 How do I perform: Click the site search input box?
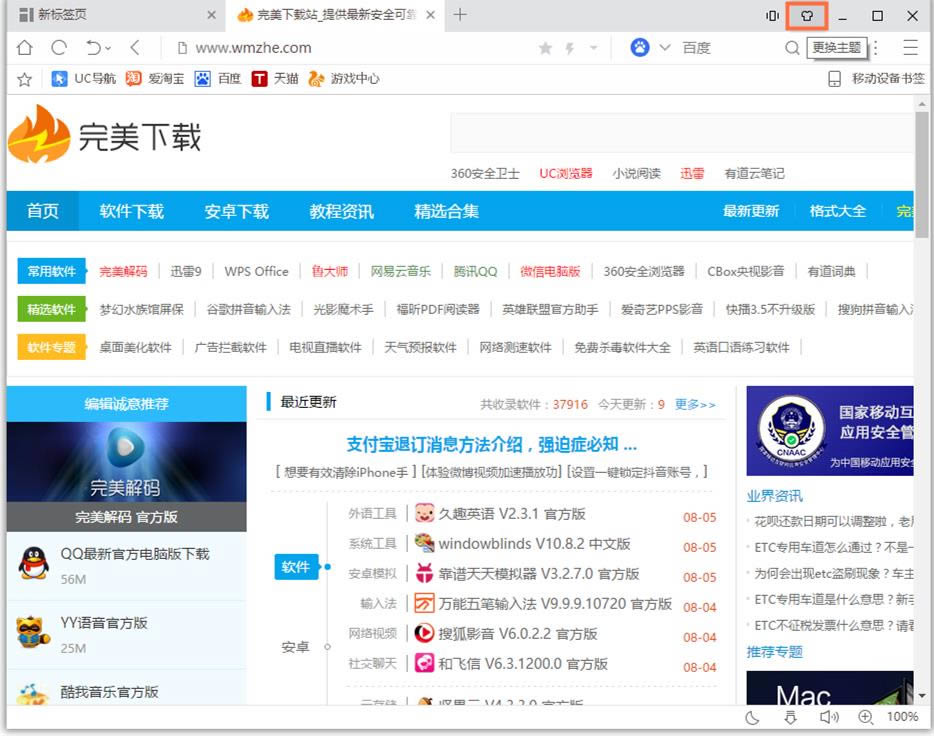[x=680, y=133]
